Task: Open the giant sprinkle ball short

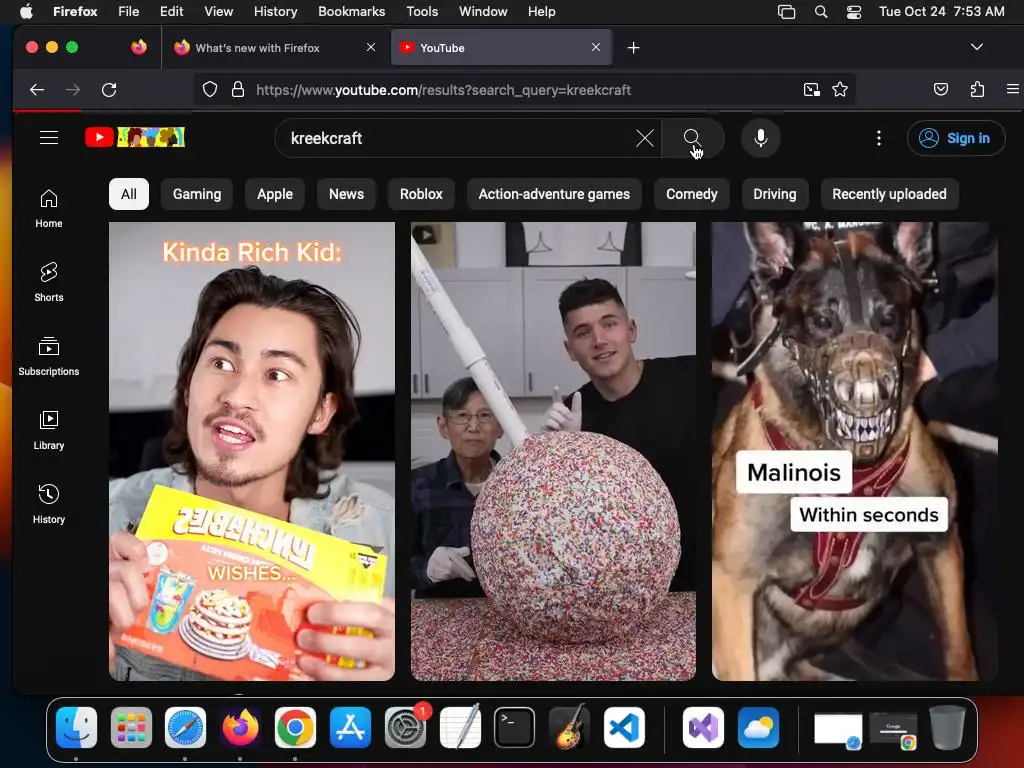Action: pyautogui.click(x=553, y=451)
